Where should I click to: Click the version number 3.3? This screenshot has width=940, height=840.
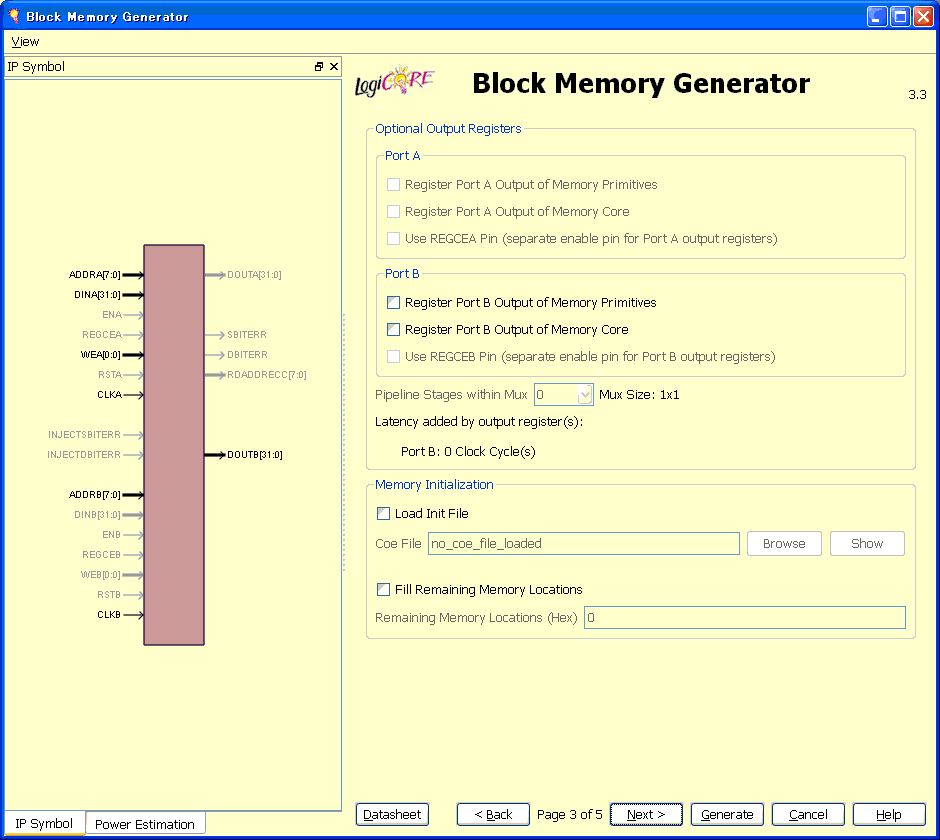pos(917,95)
